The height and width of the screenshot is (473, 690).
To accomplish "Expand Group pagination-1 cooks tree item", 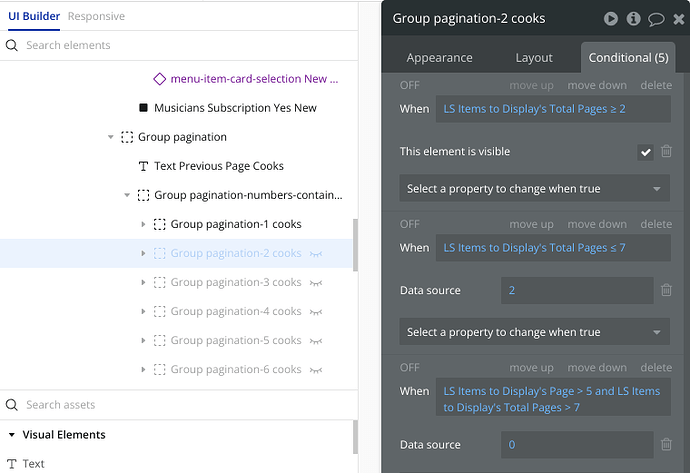I will (x=143, y=224).
